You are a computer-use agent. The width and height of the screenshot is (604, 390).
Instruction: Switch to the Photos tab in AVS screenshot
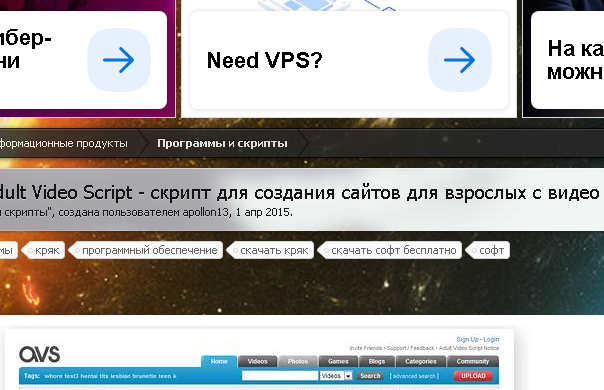(x=298, y=361)
